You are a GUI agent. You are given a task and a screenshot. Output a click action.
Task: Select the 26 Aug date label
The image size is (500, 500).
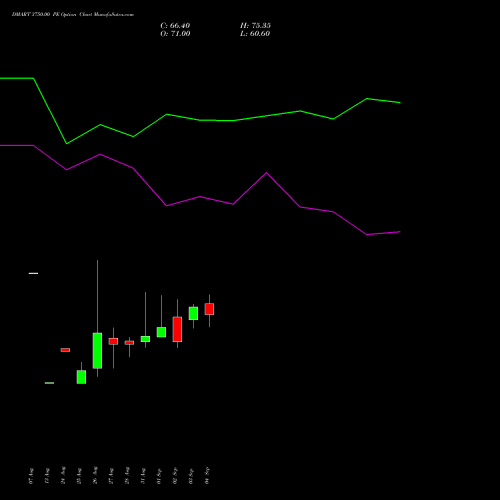coord(95,475)
